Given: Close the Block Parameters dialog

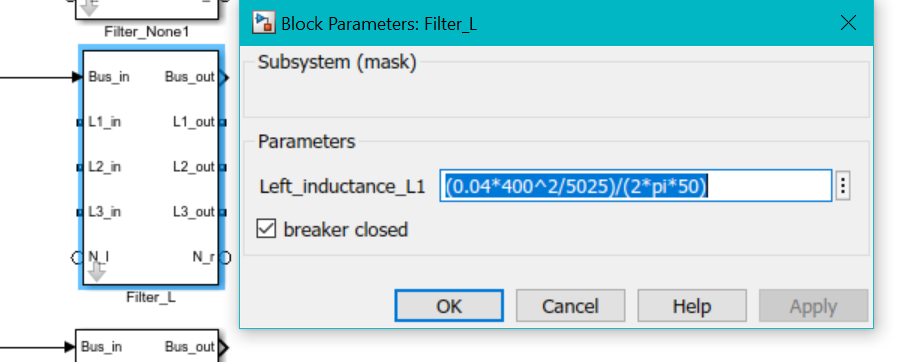Looking at the screenshot, I should point(848,23).
